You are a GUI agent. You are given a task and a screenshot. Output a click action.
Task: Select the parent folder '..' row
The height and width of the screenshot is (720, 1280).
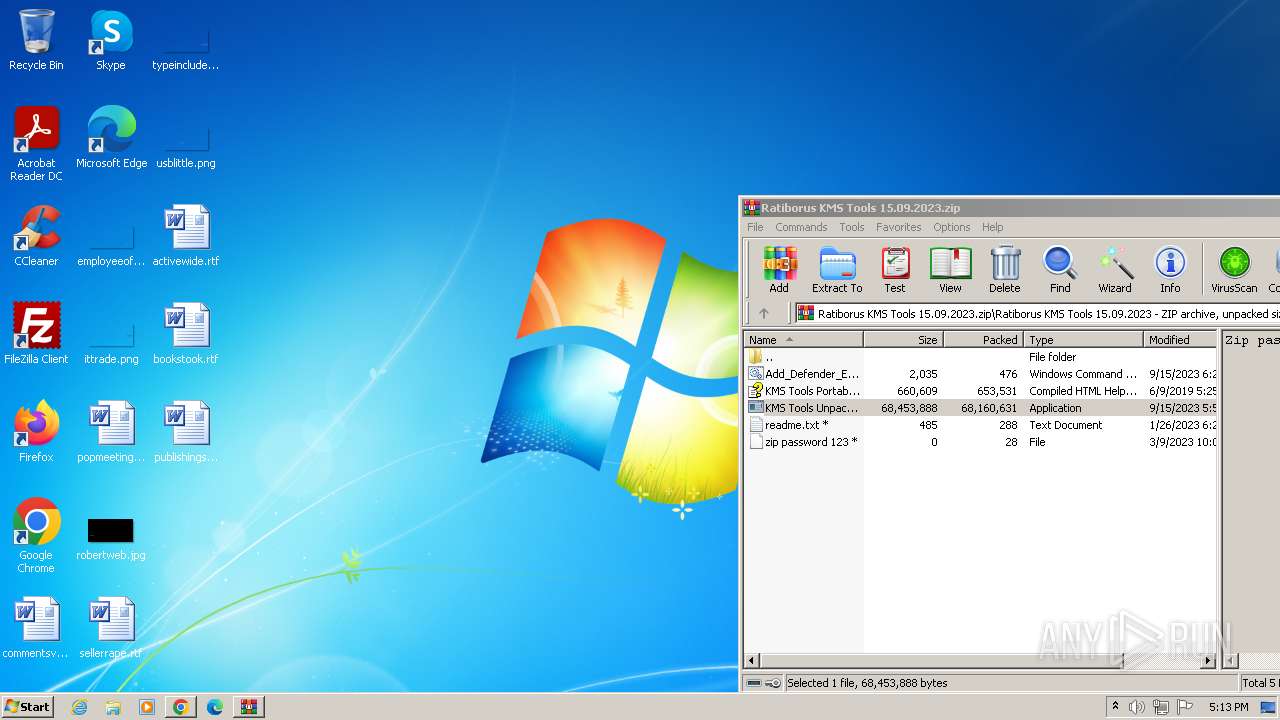(980, 357)
